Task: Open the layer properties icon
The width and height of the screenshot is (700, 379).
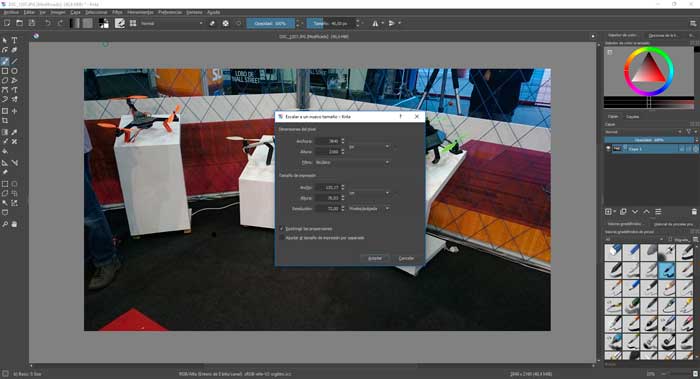Action: [658, 212]
